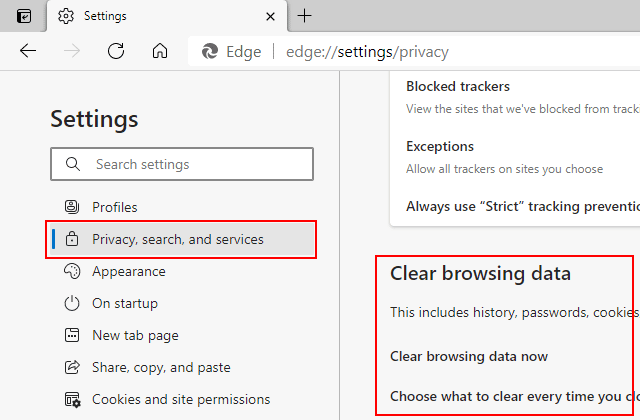Refresh the current page
Image resolution: width=640 pixels, height=420 pixels.
click(116, 51)
